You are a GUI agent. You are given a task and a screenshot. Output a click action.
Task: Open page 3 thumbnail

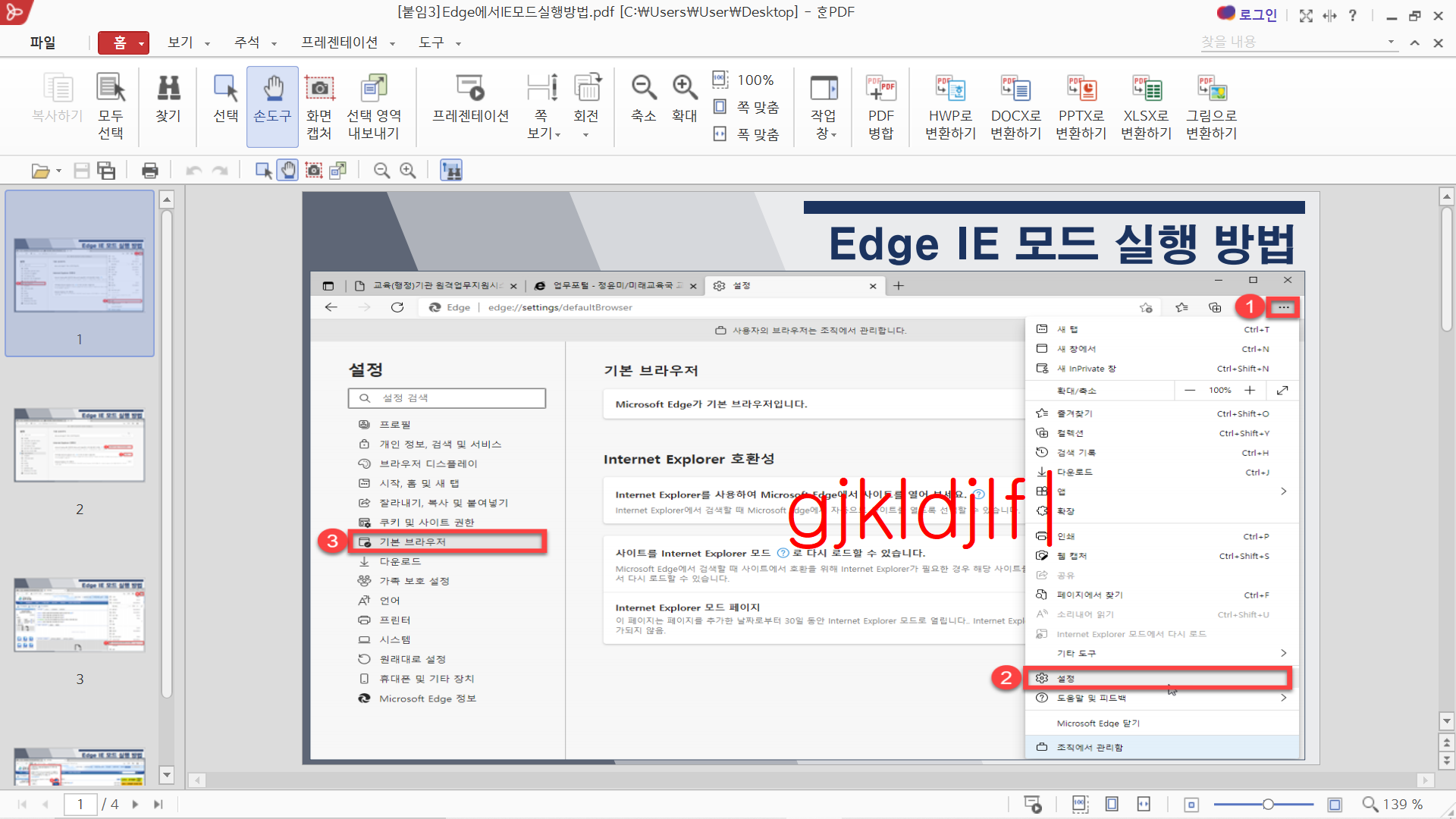pyautogui.click(x=80, y=615)
